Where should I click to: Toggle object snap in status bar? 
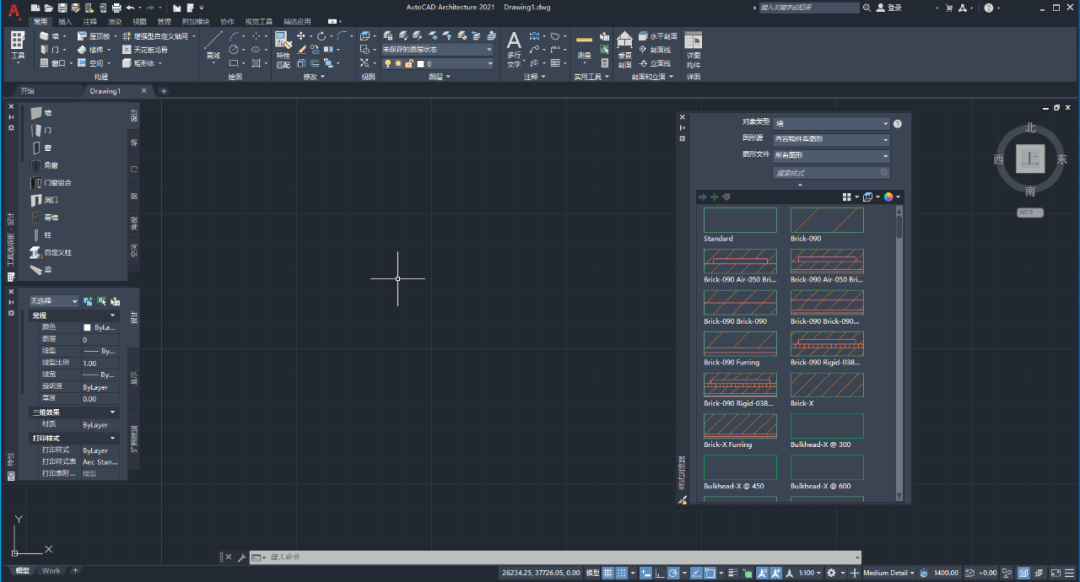point(710,573)
